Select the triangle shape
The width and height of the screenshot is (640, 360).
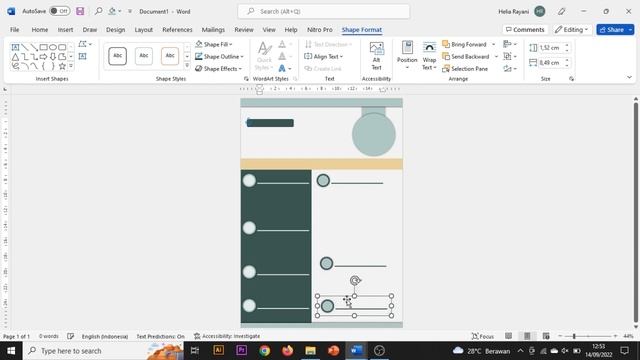point(15,56)
